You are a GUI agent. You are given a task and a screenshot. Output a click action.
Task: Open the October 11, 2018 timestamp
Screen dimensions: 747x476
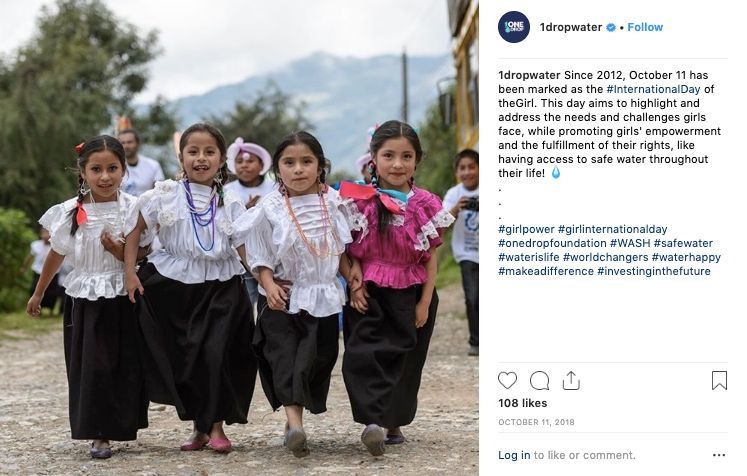(536, 422)
